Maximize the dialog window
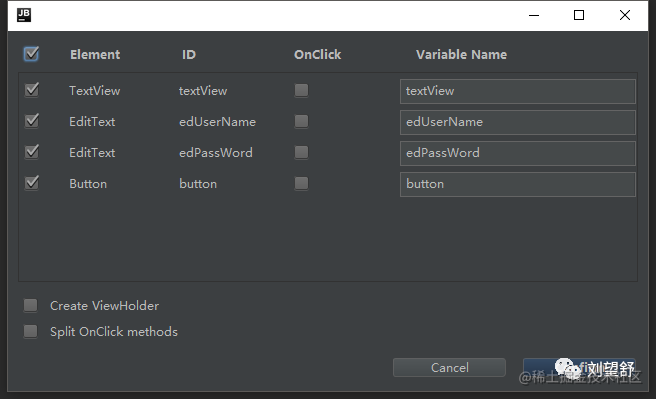 pos(579,15)
